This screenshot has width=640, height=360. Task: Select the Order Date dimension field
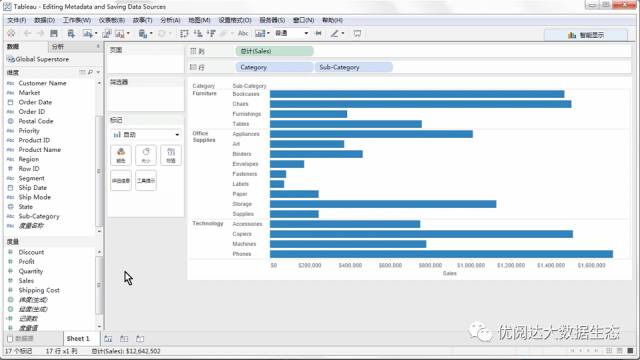pyautogui.click(x=35, y=102)
